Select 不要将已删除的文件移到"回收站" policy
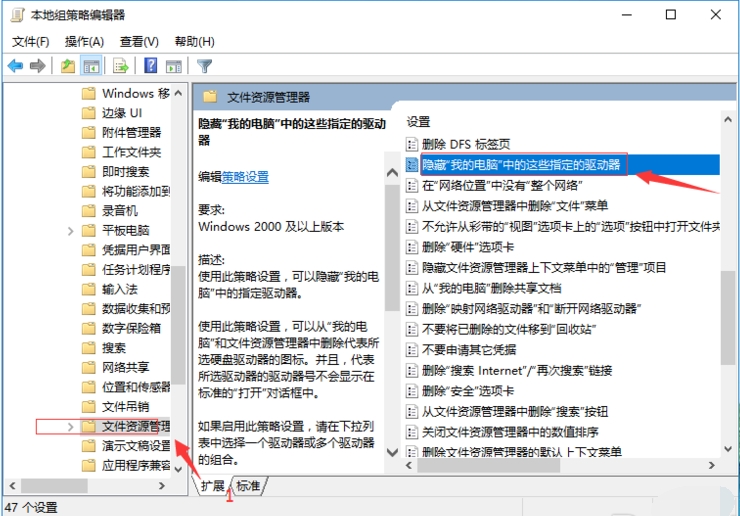Image resolution: width=740 pixels, height=516 pixels. pos(509,329)
